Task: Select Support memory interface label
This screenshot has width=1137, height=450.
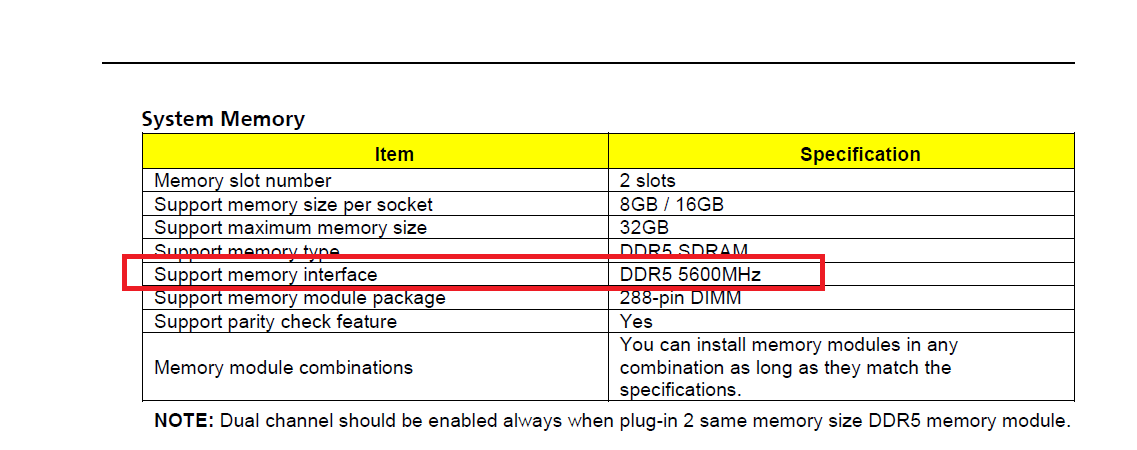Action: coord(265,275)
